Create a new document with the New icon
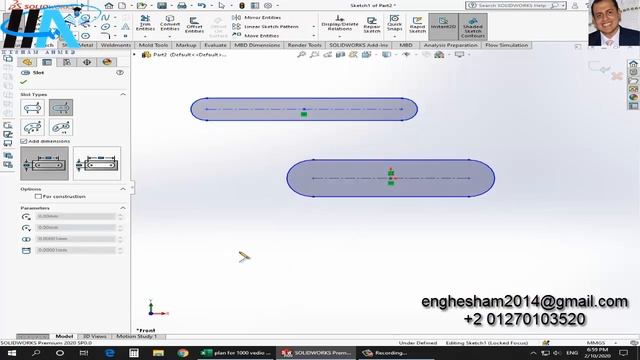This screenshot has height=360, width=640. click(x=122, y=6)
